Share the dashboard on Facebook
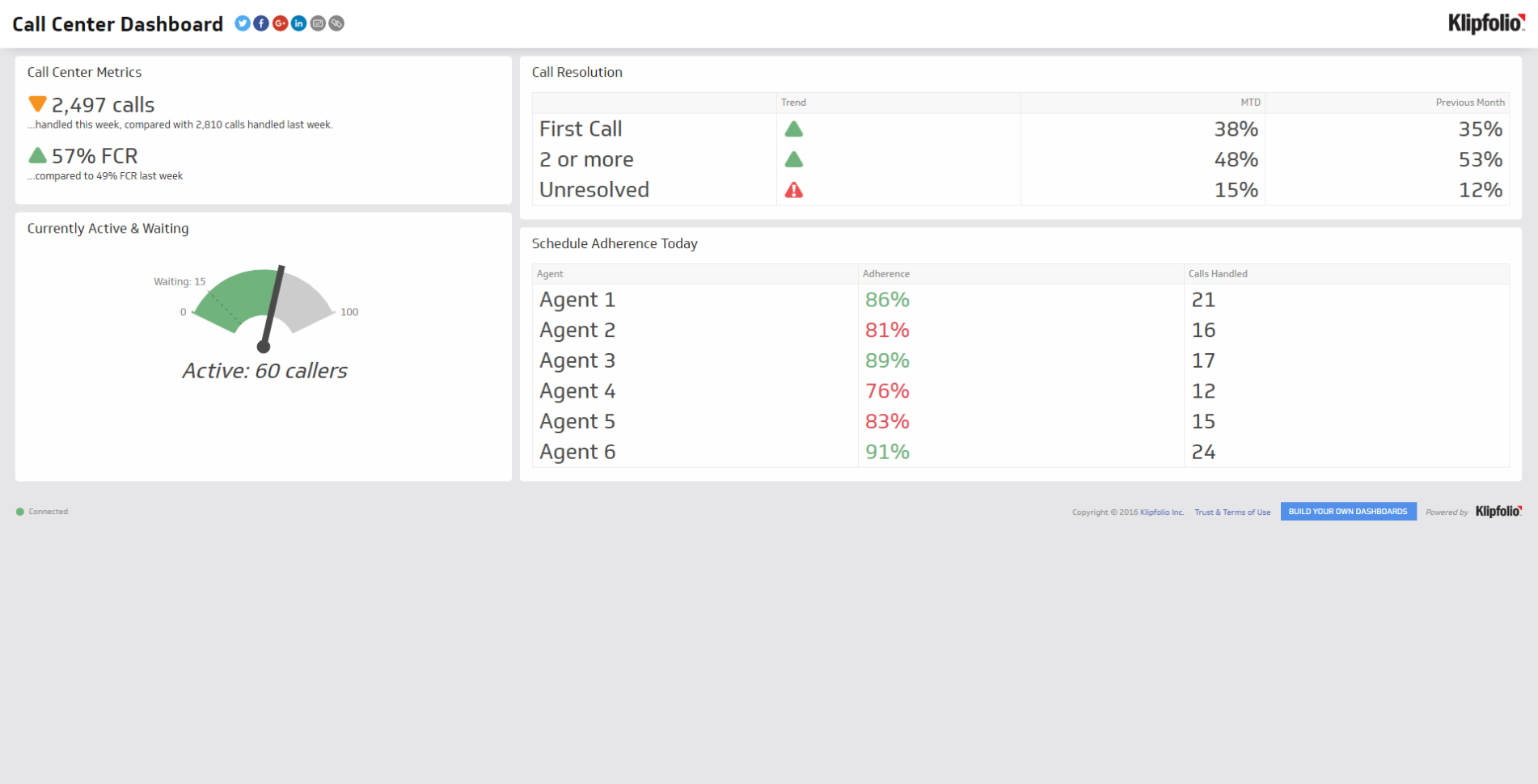This screenshot has height=784, width=1538. (x=260, y=23)
